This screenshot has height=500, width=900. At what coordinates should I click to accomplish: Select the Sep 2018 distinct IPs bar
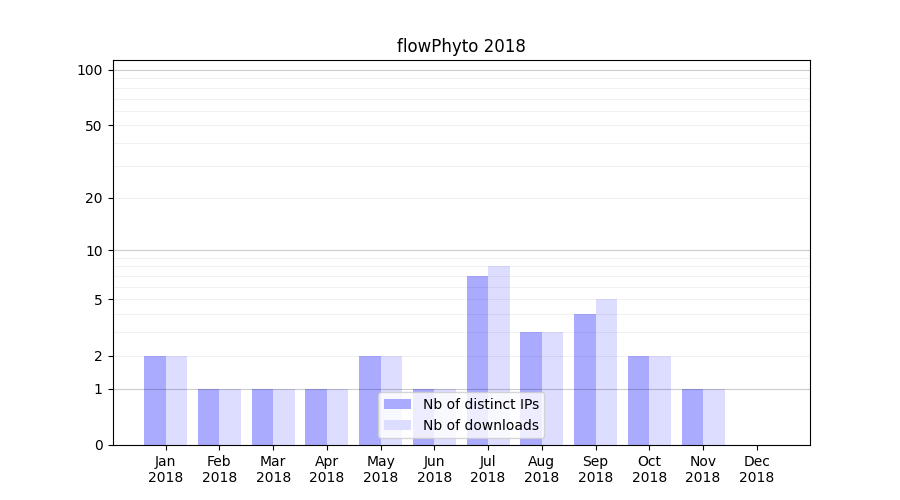585,378
